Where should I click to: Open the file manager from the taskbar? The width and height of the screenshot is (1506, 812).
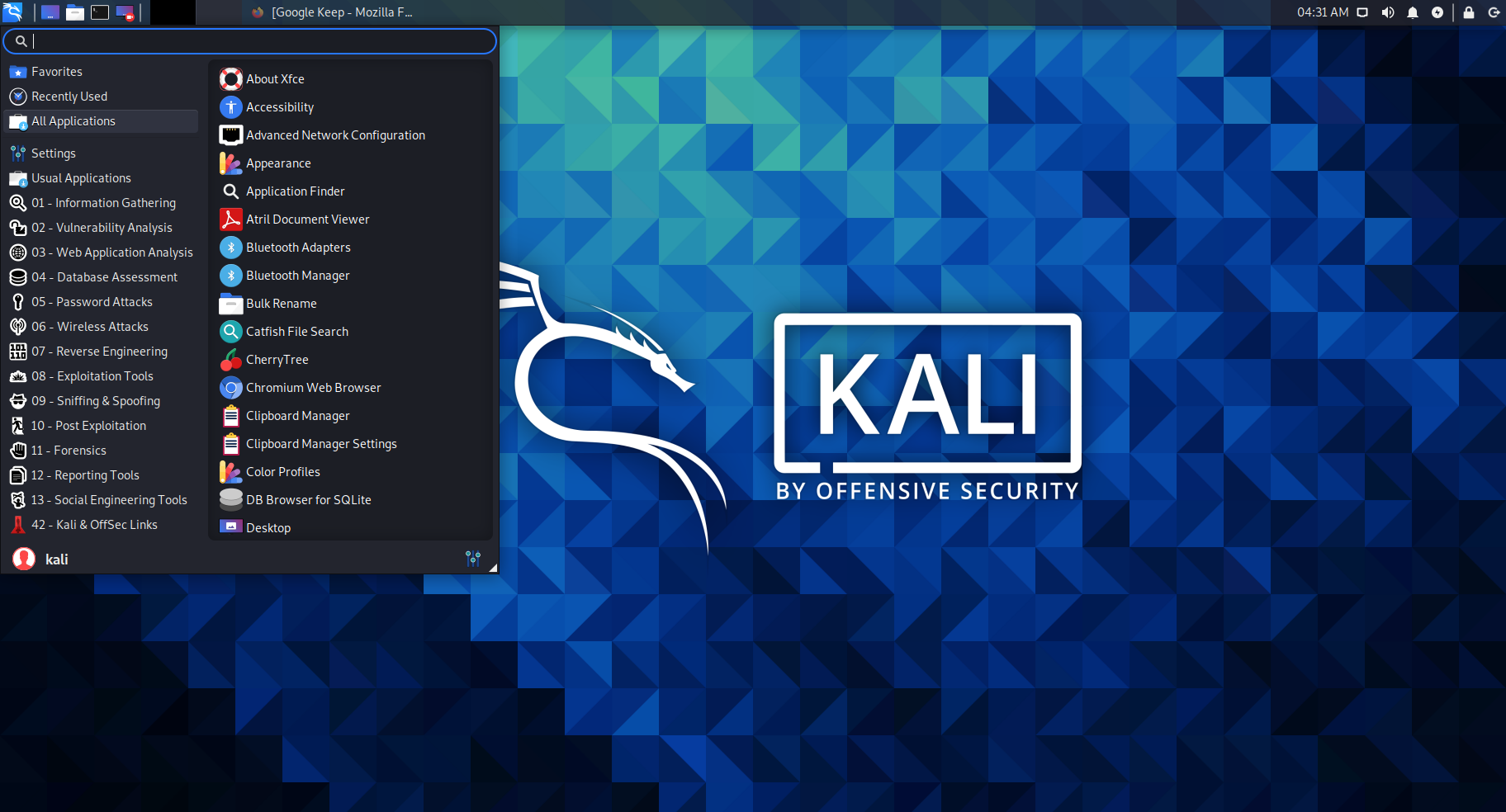[x=74, y=12]
